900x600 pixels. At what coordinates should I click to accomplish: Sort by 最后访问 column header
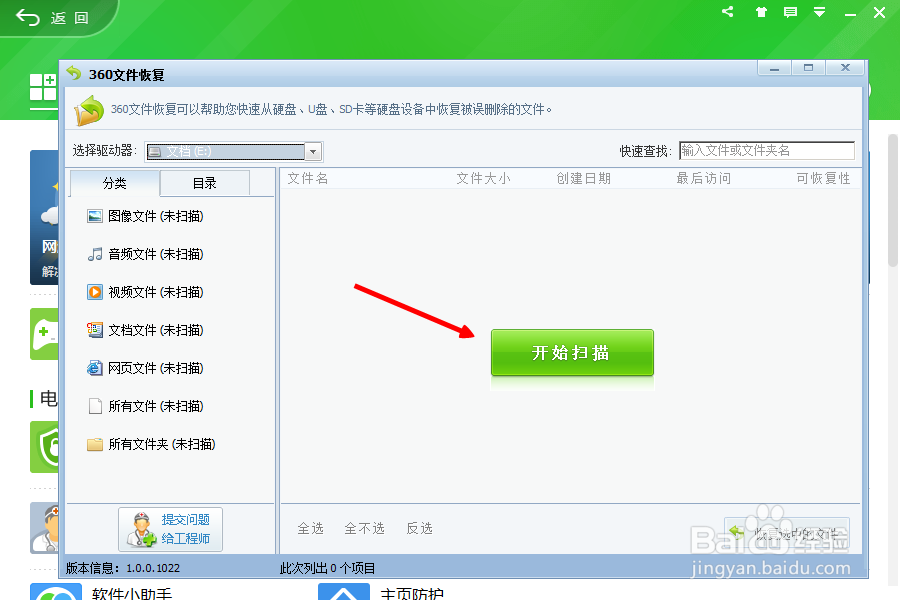click(x=704, y=179)
